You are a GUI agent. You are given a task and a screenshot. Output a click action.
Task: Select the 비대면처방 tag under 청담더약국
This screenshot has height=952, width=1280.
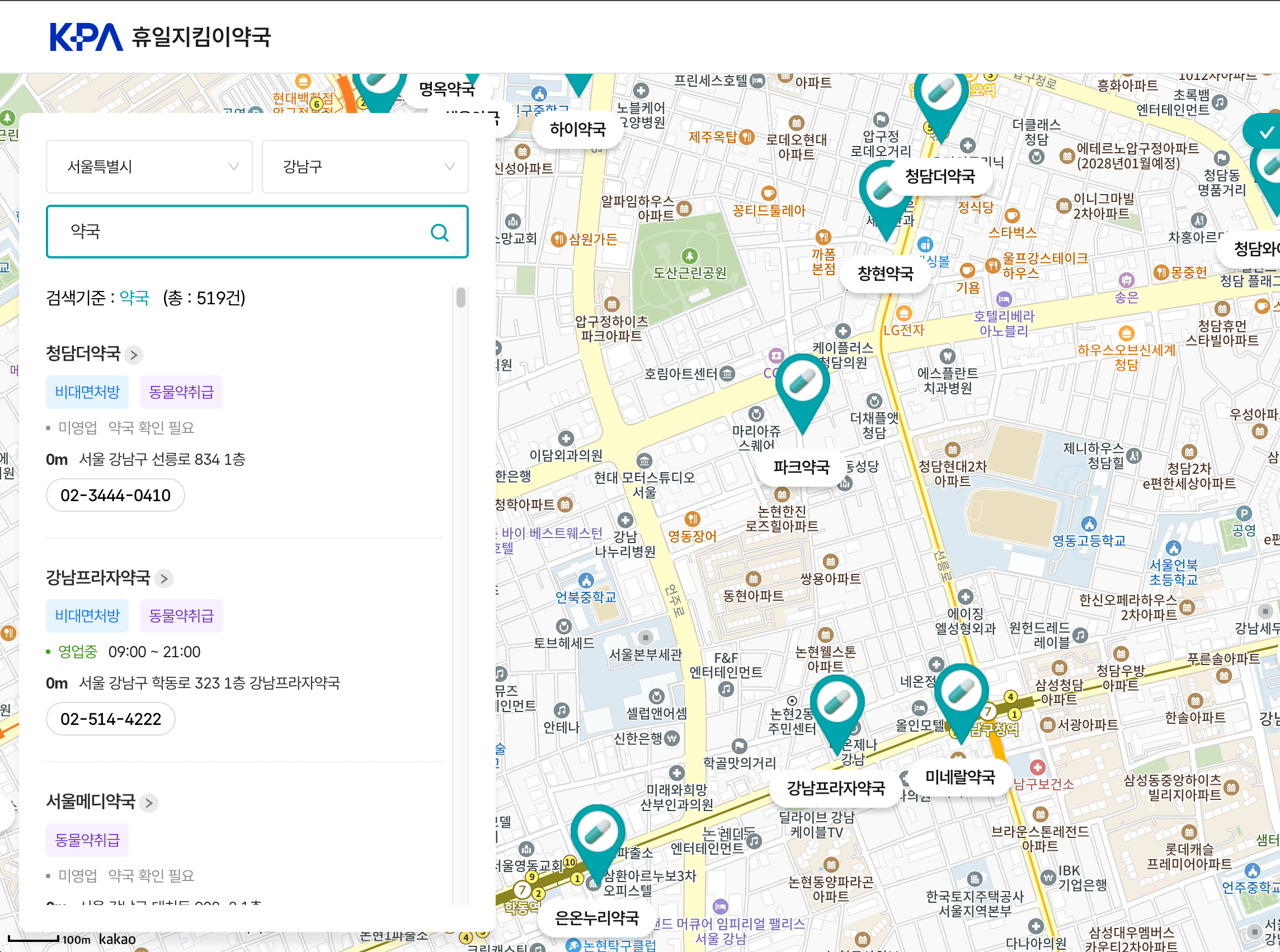[88, 392]
